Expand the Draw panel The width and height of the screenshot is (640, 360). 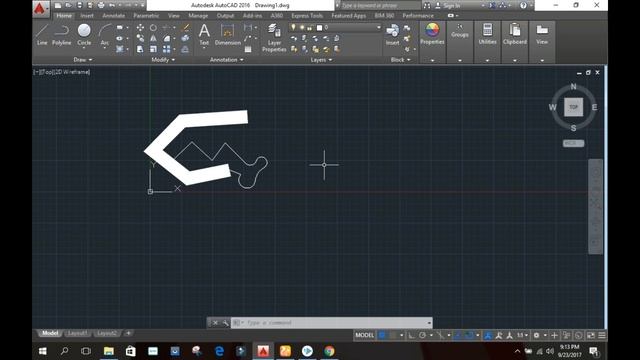82,60
